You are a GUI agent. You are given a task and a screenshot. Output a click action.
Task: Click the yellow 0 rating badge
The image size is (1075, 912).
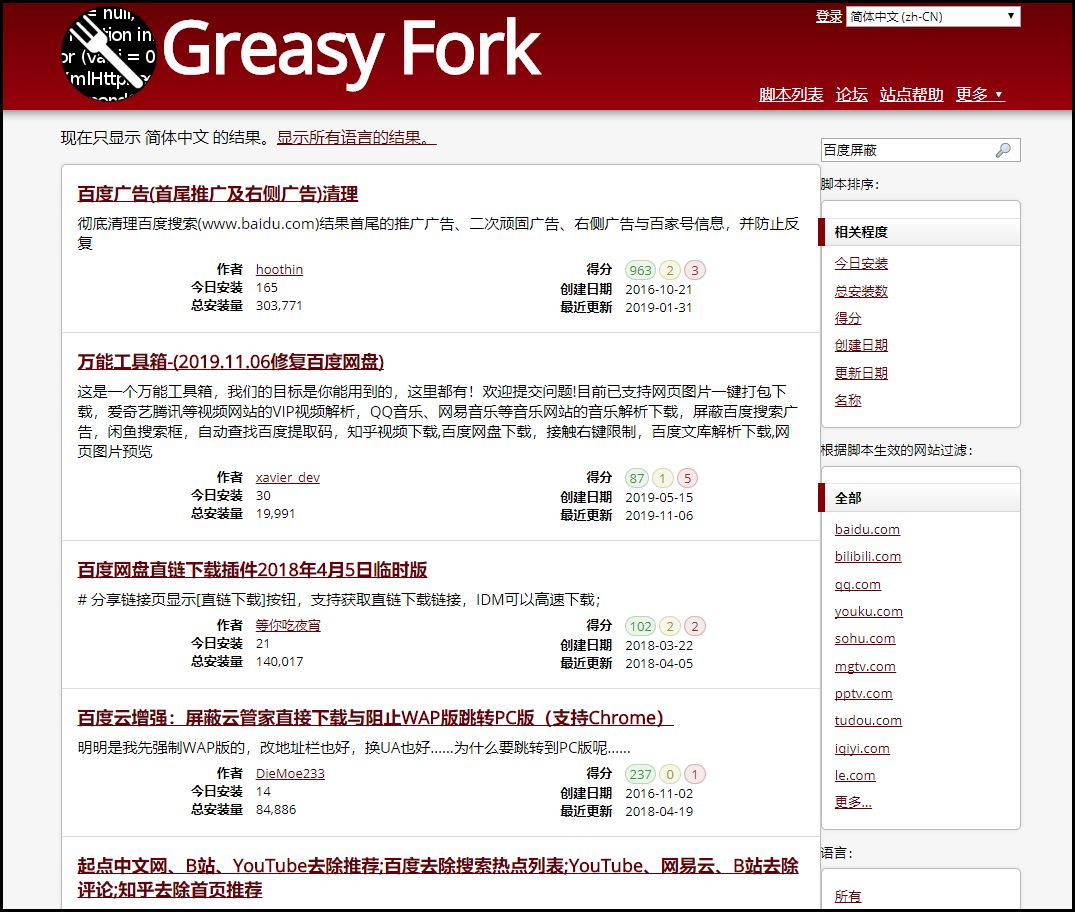tap(670, 774)
